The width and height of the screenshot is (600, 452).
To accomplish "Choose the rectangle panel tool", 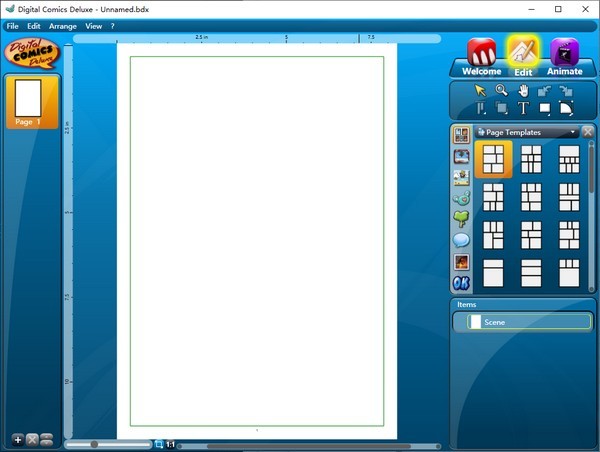I will 545,109.
